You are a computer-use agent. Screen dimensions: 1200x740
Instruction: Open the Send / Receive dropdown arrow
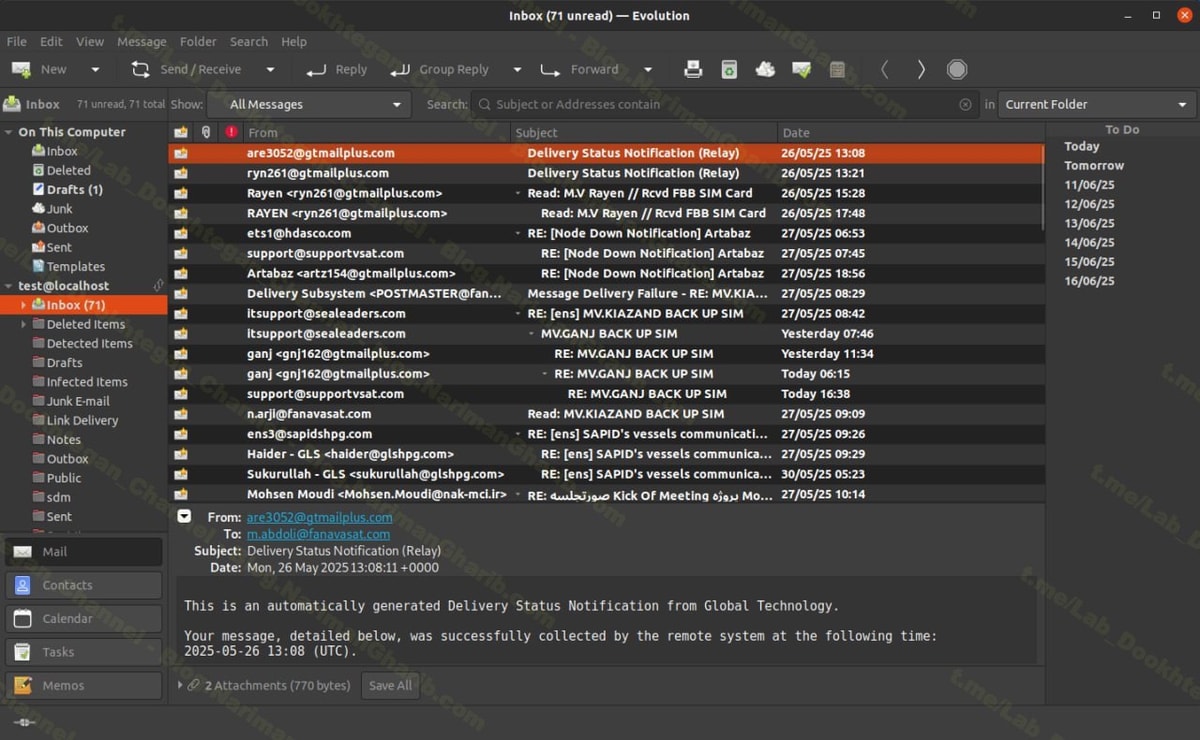270,70
